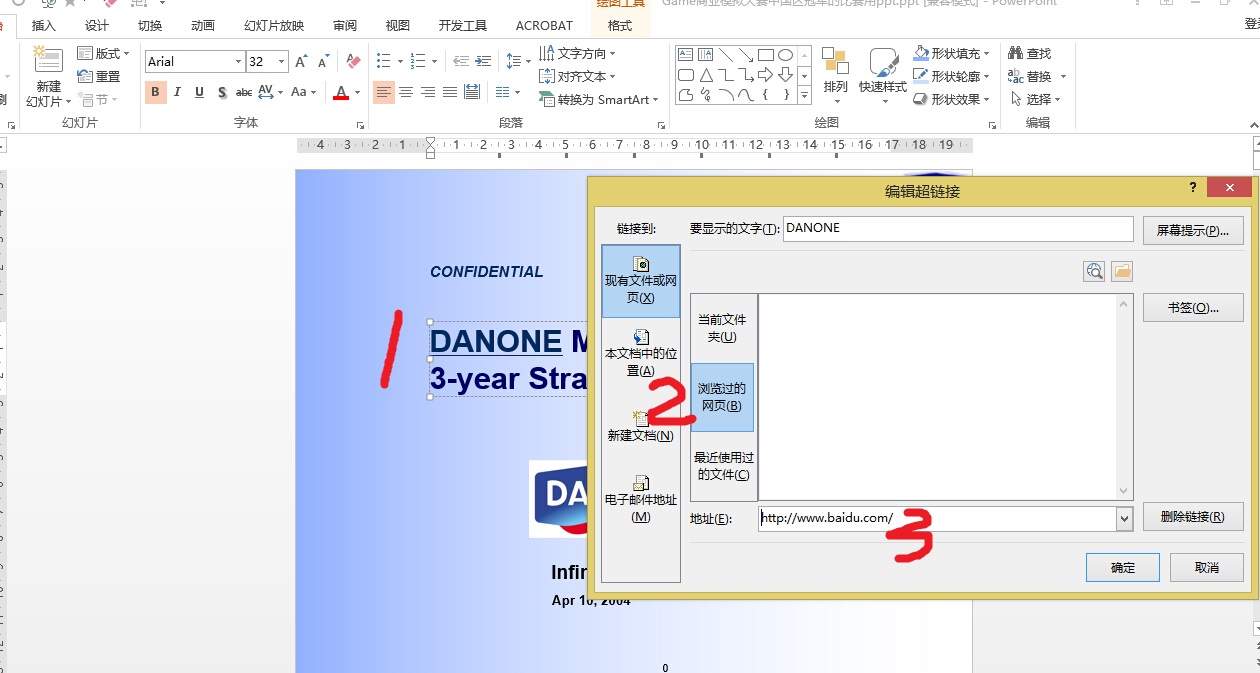This screenshot has height=673, width=1260.
Task: Clear all formatting with eraser icon
Action: click(x=353, y=62)
